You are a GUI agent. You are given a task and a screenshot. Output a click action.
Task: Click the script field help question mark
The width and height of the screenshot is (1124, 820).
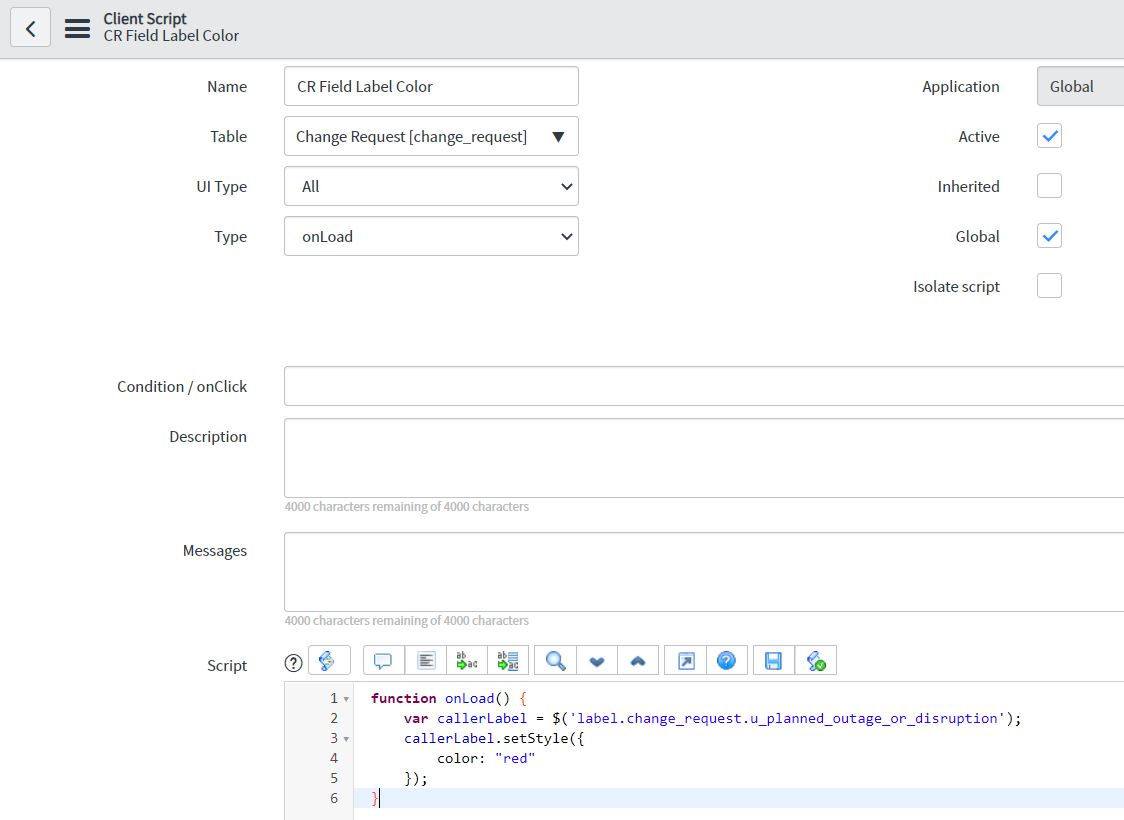293,662
